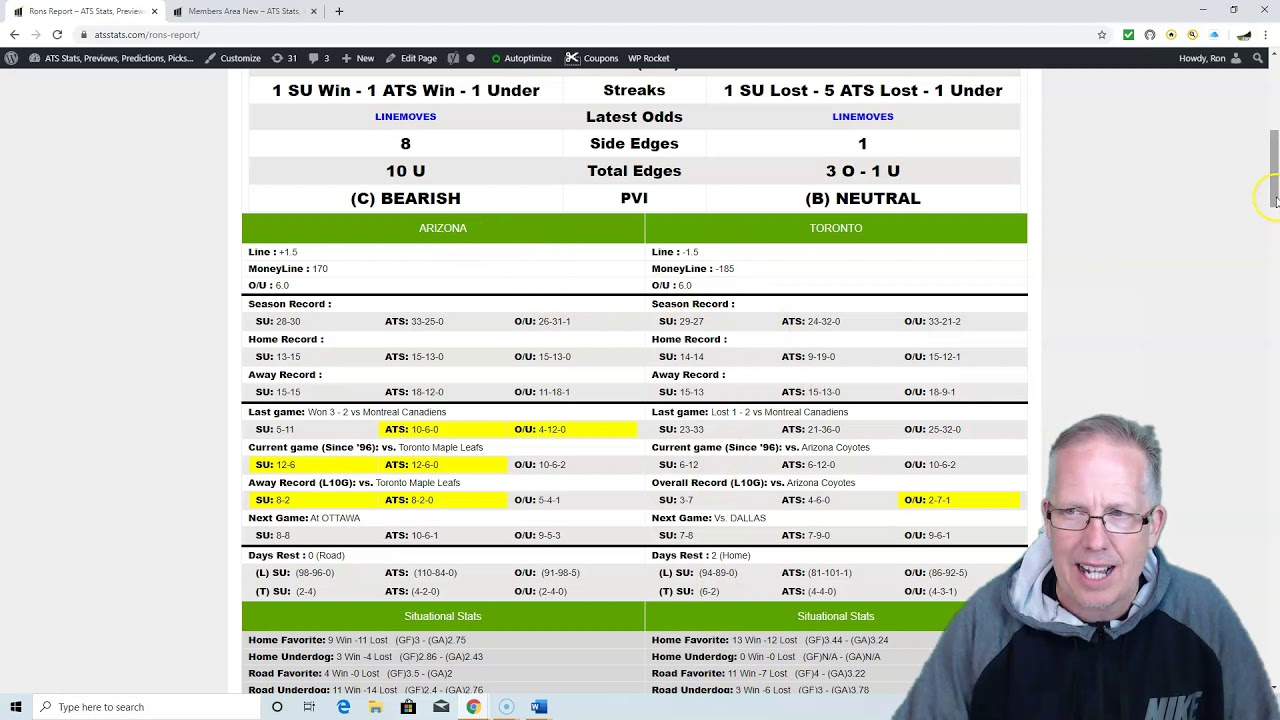Viewport: 1280px width, 720px height.
Task: Select the (C) BEARISH PVI label
Action: [405, 198]
